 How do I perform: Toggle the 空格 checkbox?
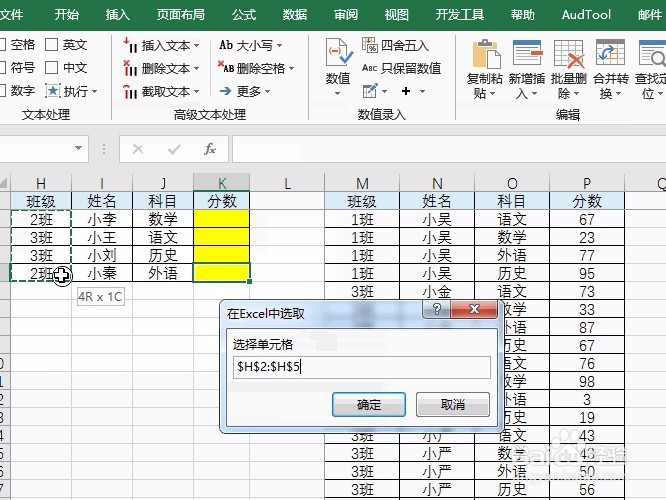[x=1, y=44]
